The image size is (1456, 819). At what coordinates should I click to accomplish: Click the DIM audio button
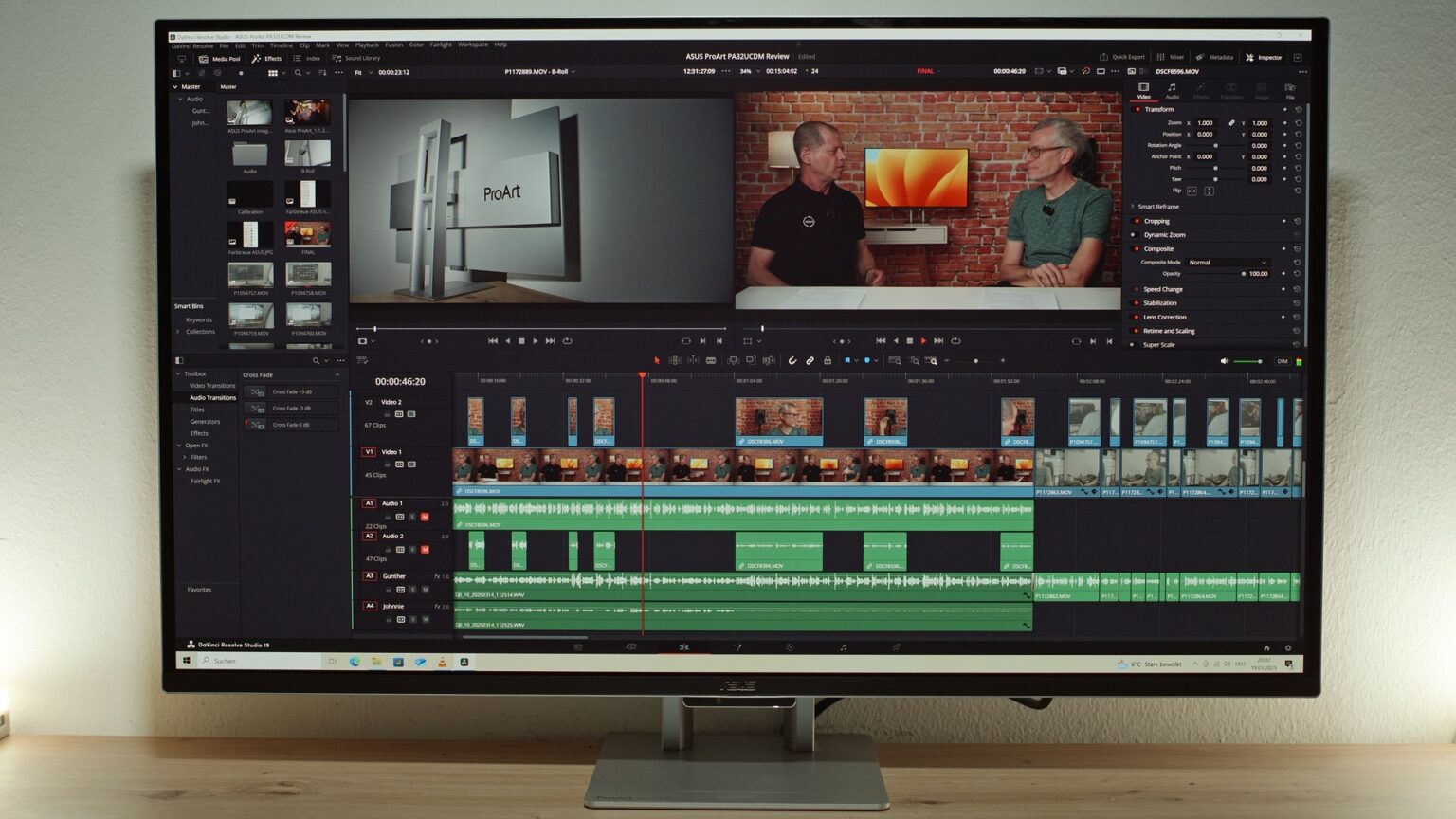[x=1283, y=361]
